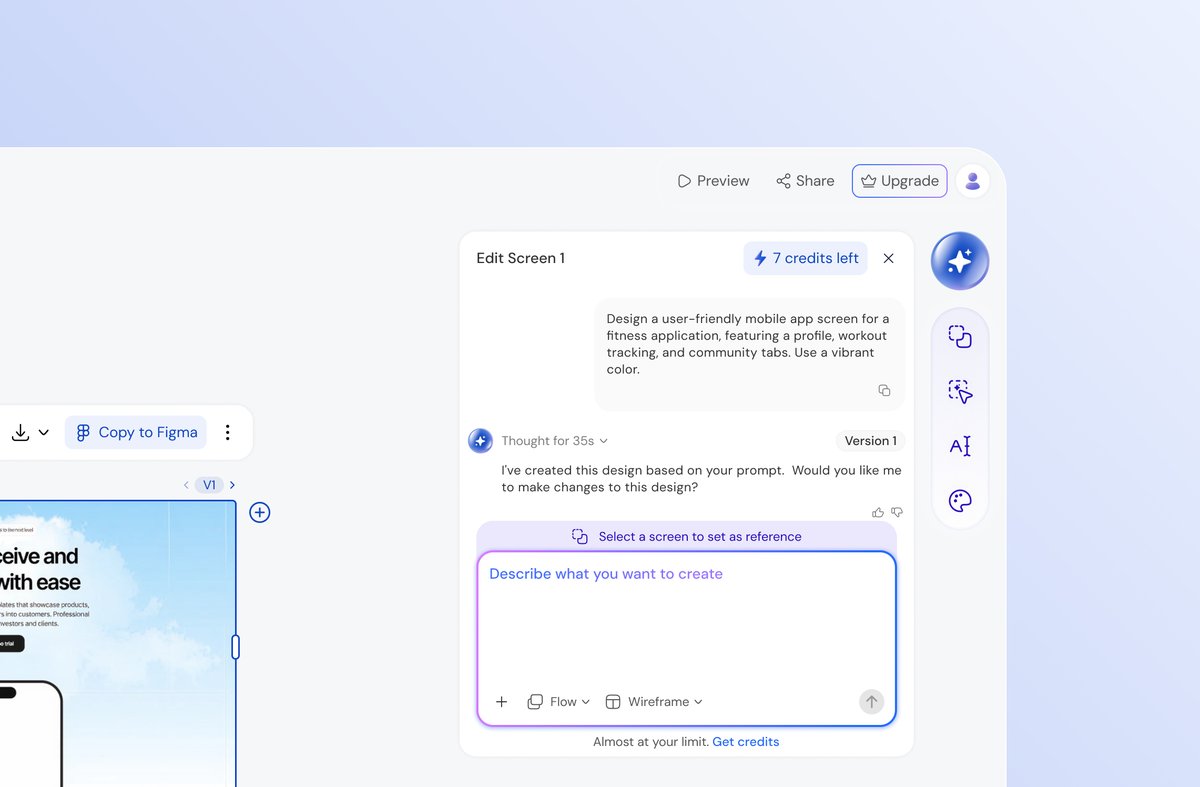Click the Upgrade button

(899, 181)
